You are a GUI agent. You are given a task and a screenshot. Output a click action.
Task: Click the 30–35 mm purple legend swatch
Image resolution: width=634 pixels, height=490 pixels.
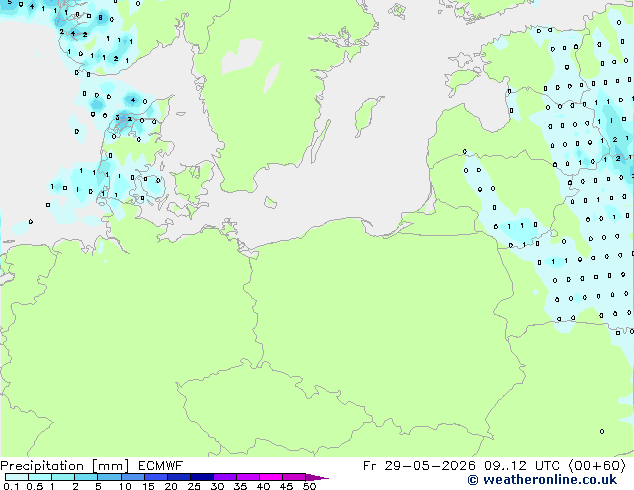[224, 477]
